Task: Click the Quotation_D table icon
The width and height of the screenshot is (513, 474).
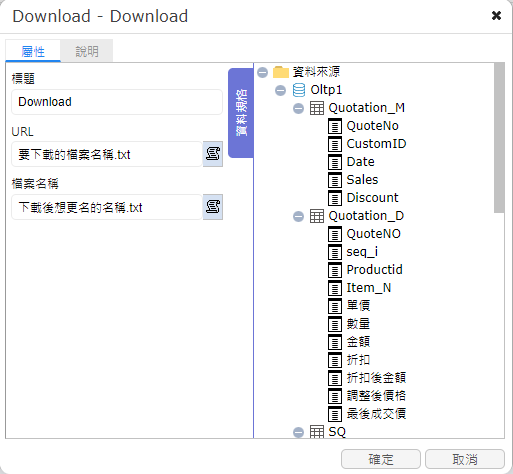Action: pos(317,216)
